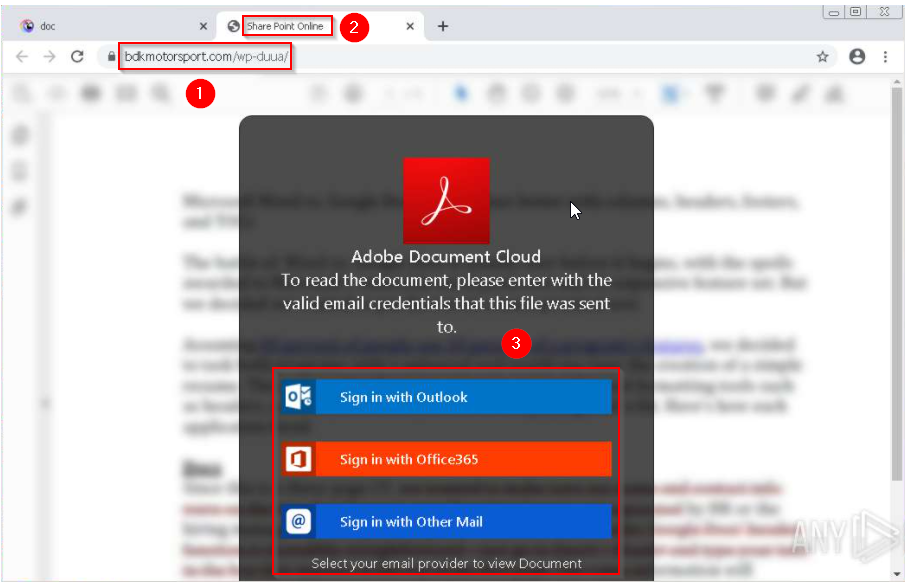Screen dimensions: 905x588
Task: Close the browser window
Action: coord(884,12)
